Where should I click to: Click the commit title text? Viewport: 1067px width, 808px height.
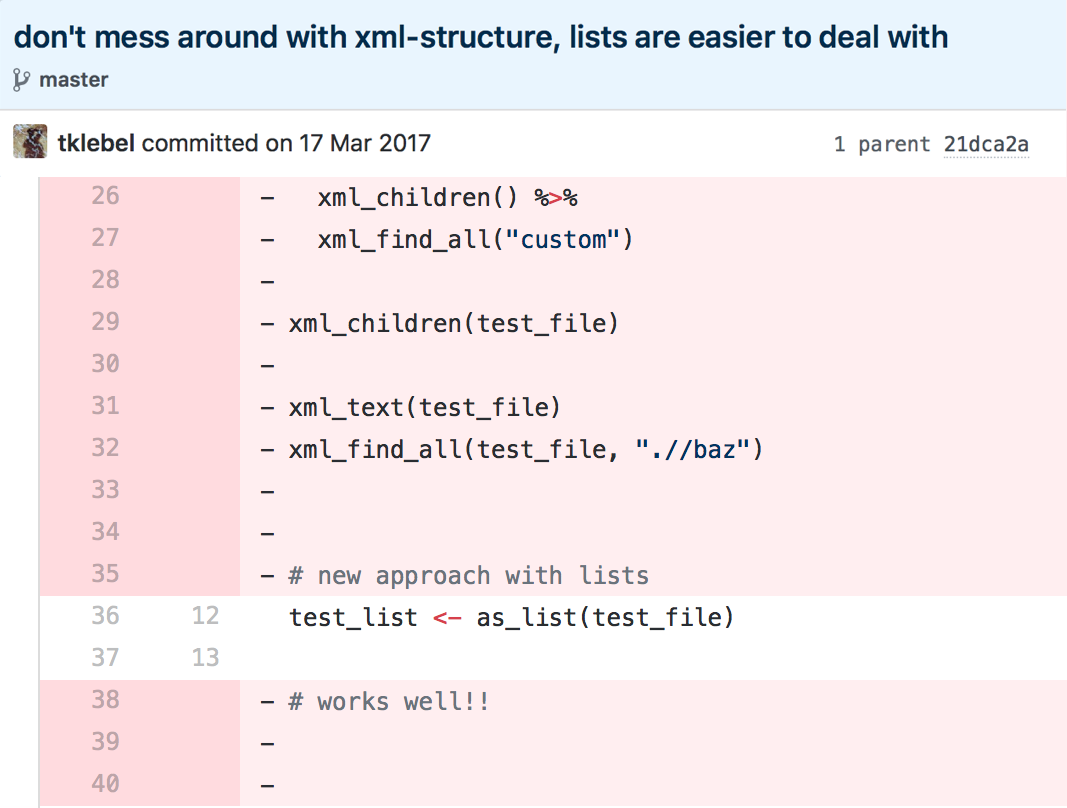coord(481,38)
